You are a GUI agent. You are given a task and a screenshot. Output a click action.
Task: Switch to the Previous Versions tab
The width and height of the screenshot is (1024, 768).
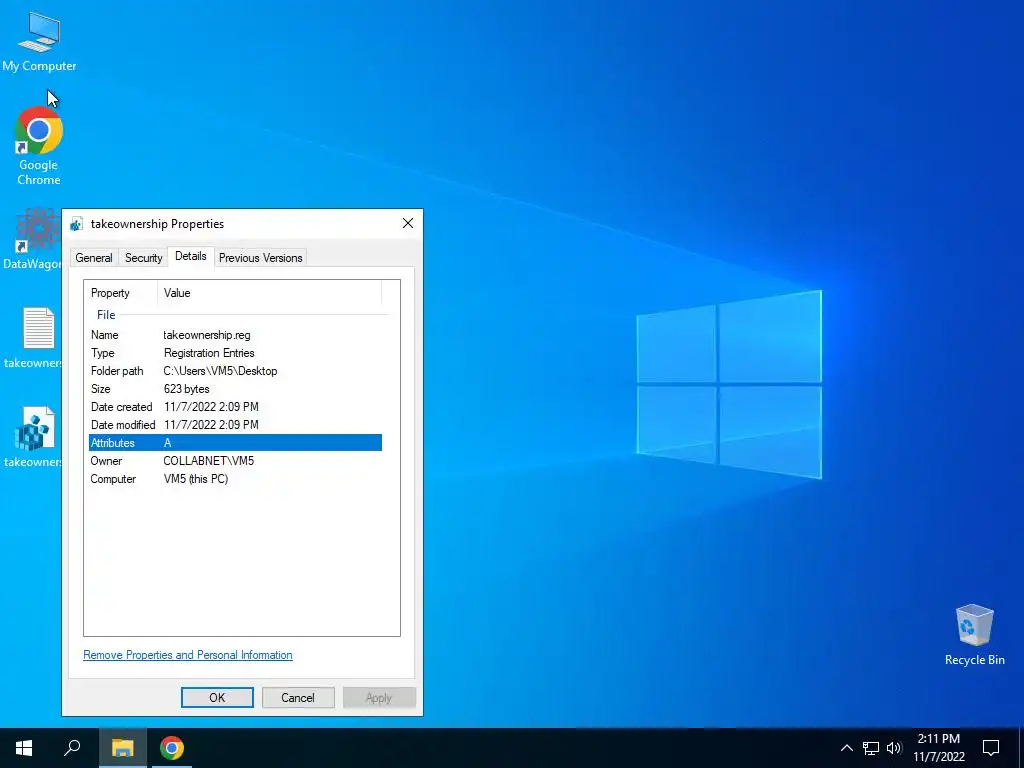pos(261,258)
